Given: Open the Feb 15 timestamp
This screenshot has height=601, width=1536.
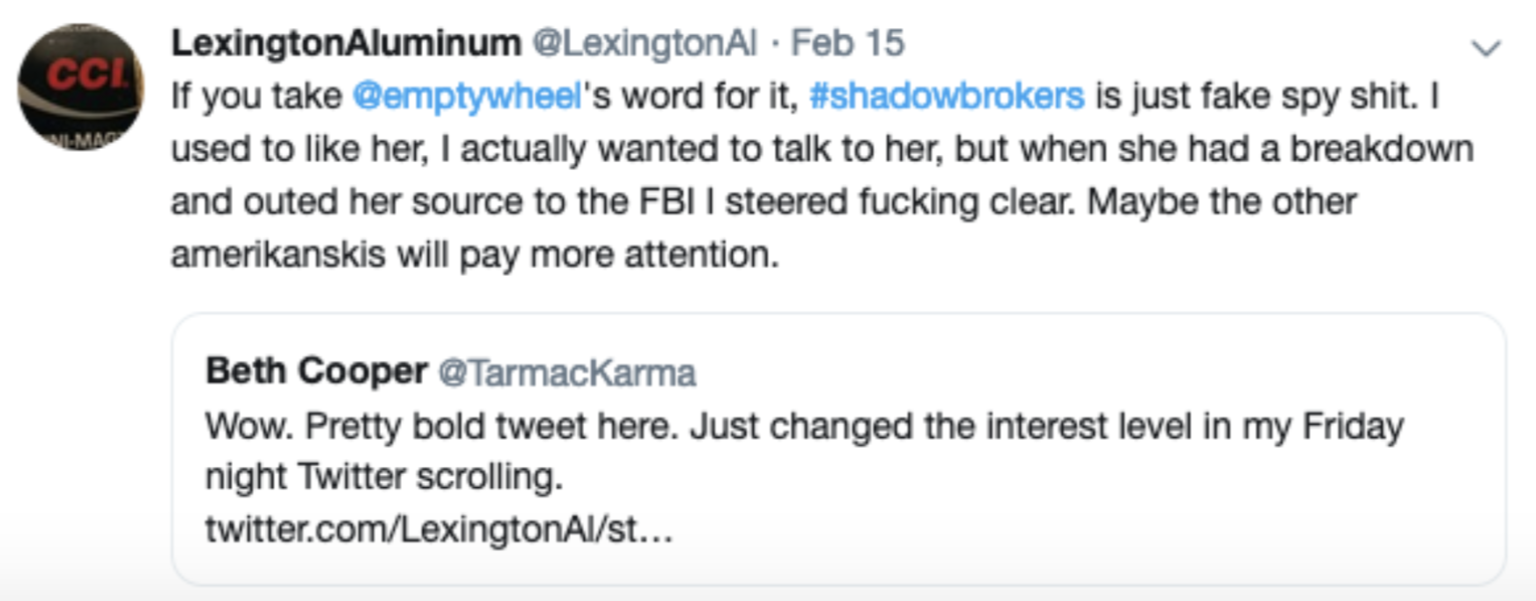Looking at the screenshot, I should pos(848,43).
